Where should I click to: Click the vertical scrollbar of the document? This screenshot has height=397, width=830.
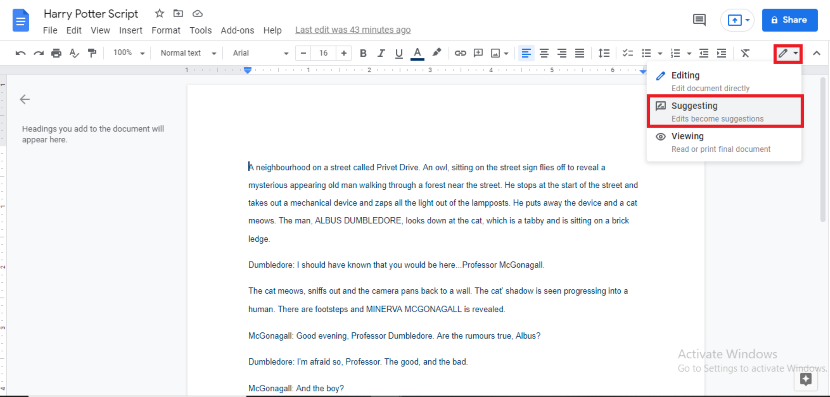(823, 149)
